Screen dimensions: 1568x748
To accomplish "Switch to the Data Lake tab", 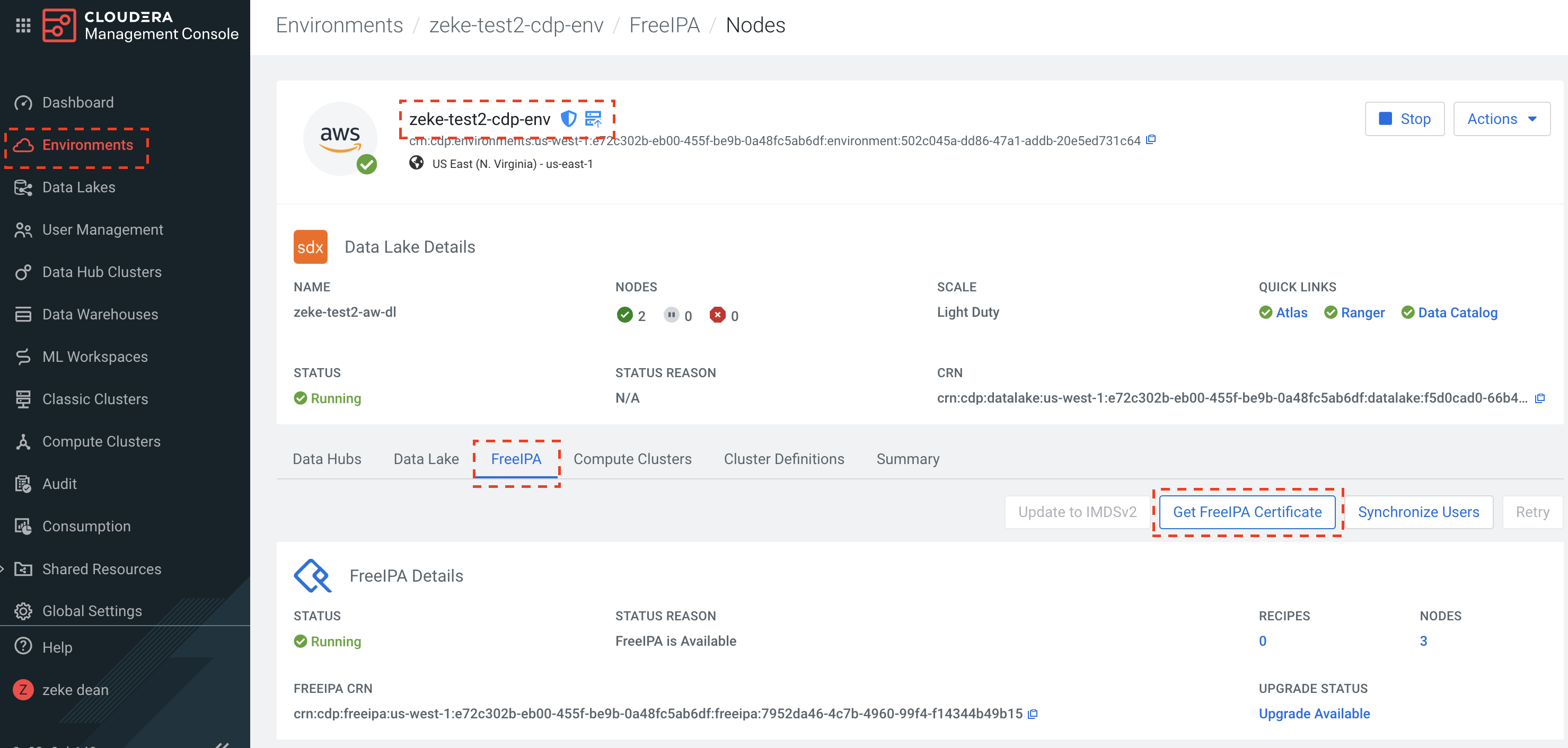I will (426, 459).
